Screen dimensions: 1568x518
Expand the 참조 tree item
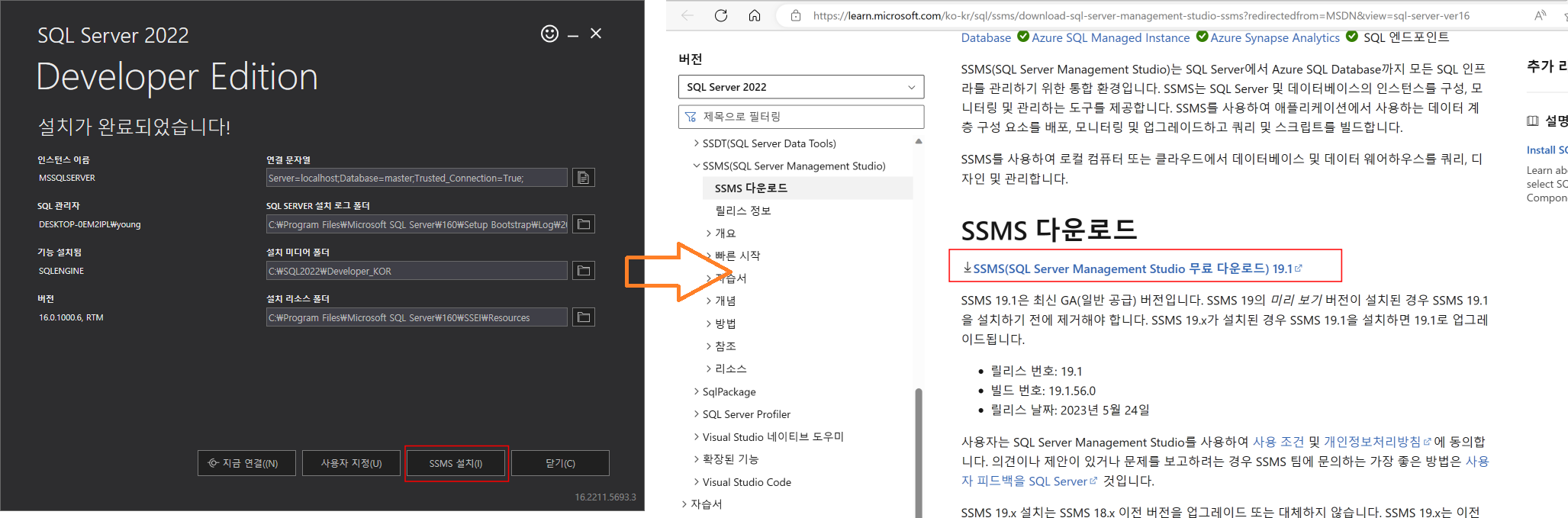(709, 346)
